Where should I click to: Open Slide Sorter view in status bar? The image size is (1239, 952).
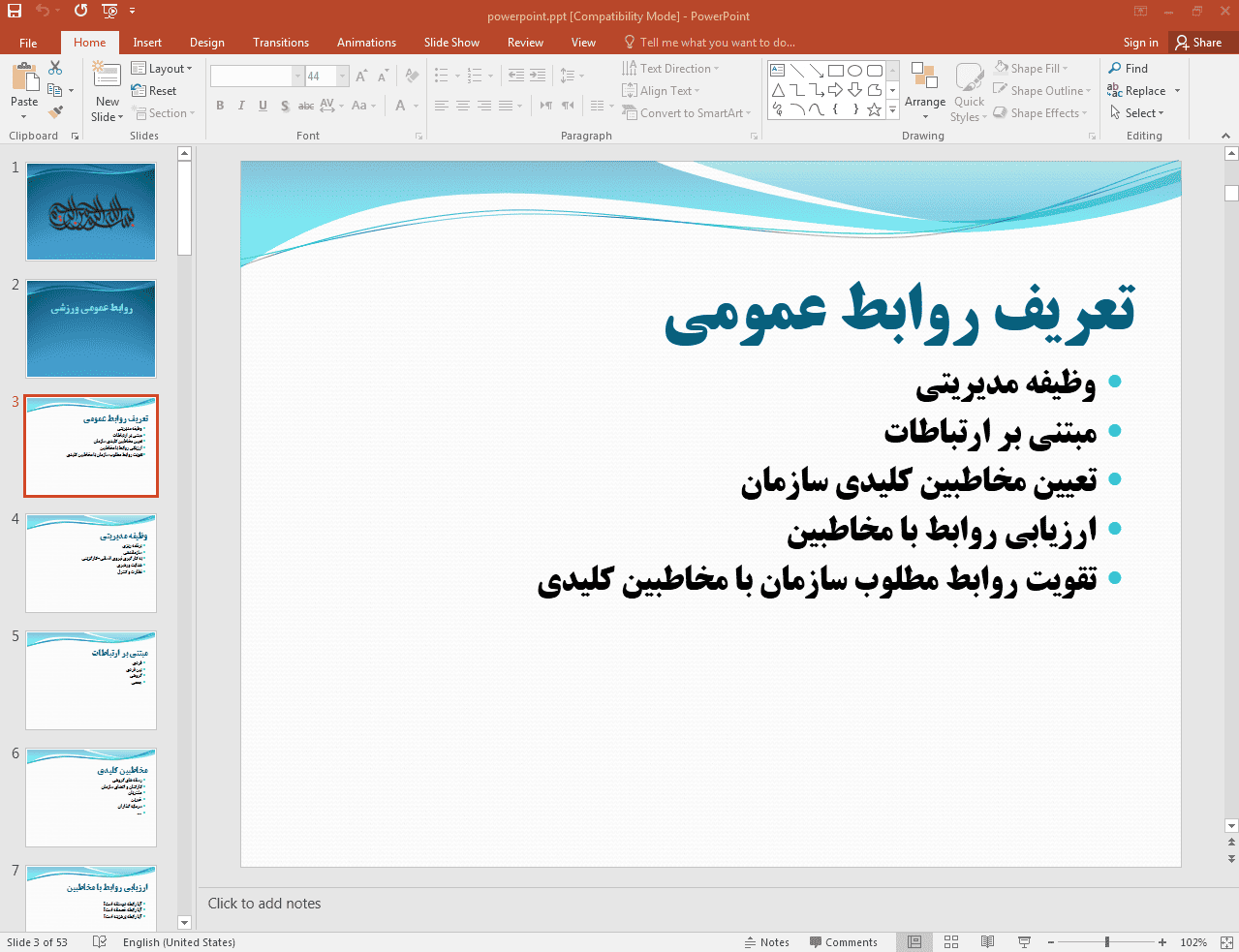[951, 942]
